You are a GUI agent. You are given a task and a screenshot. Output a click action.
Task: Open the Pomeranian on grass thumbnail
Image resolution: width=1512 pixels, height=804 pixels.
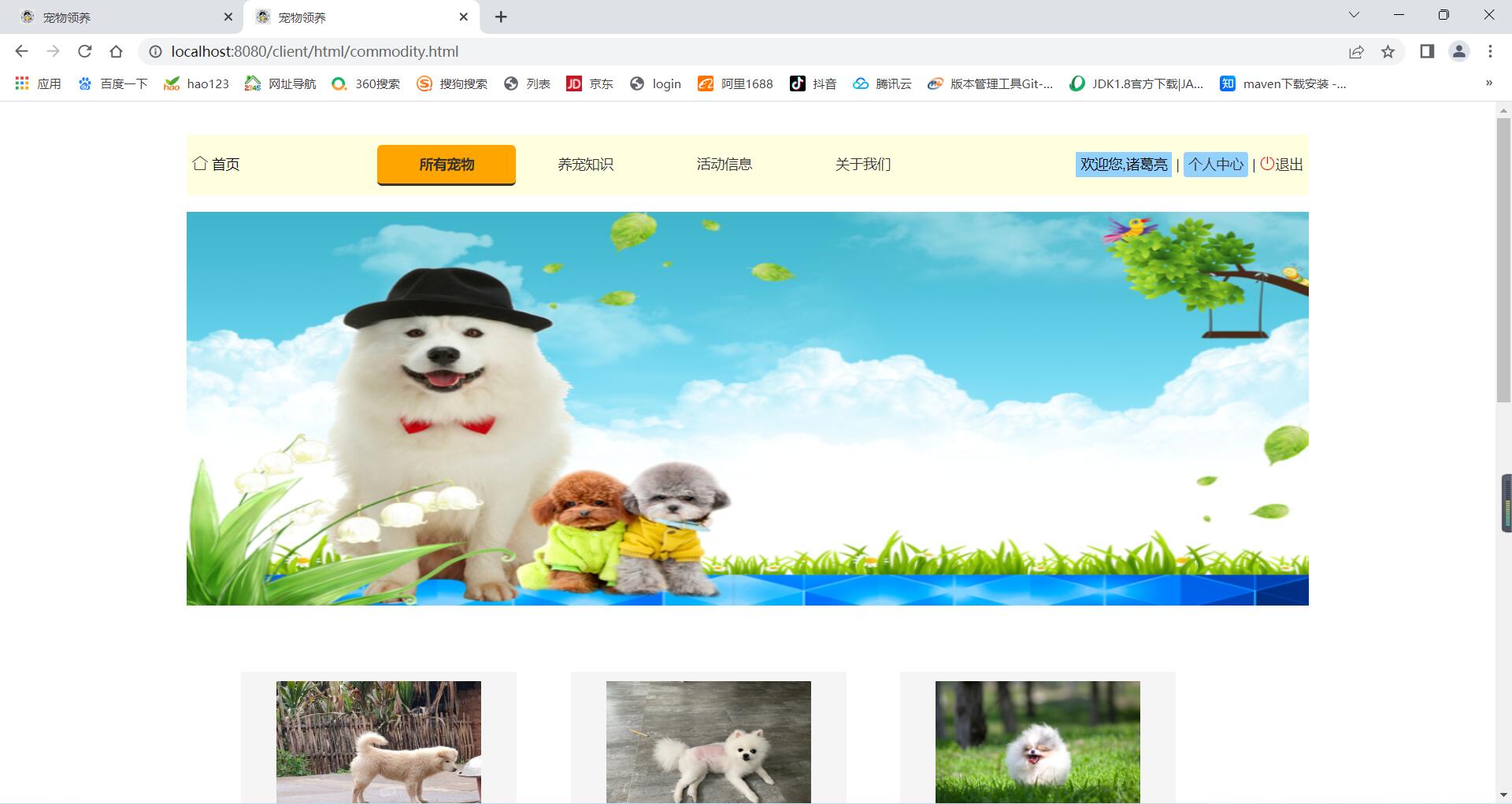point(1038,742)
